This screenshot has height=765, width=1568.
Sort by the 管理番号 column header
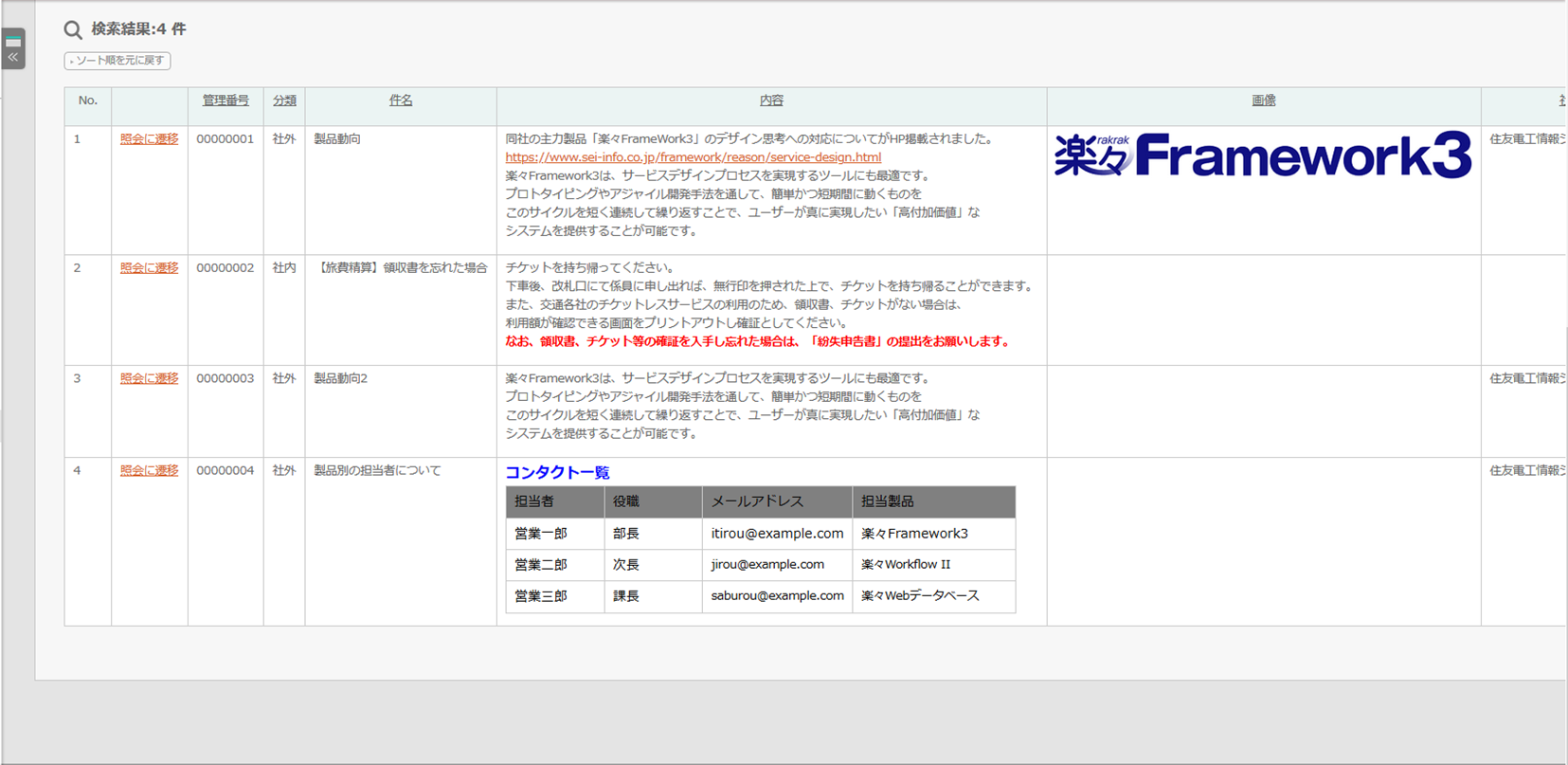(x=225, y=100)
